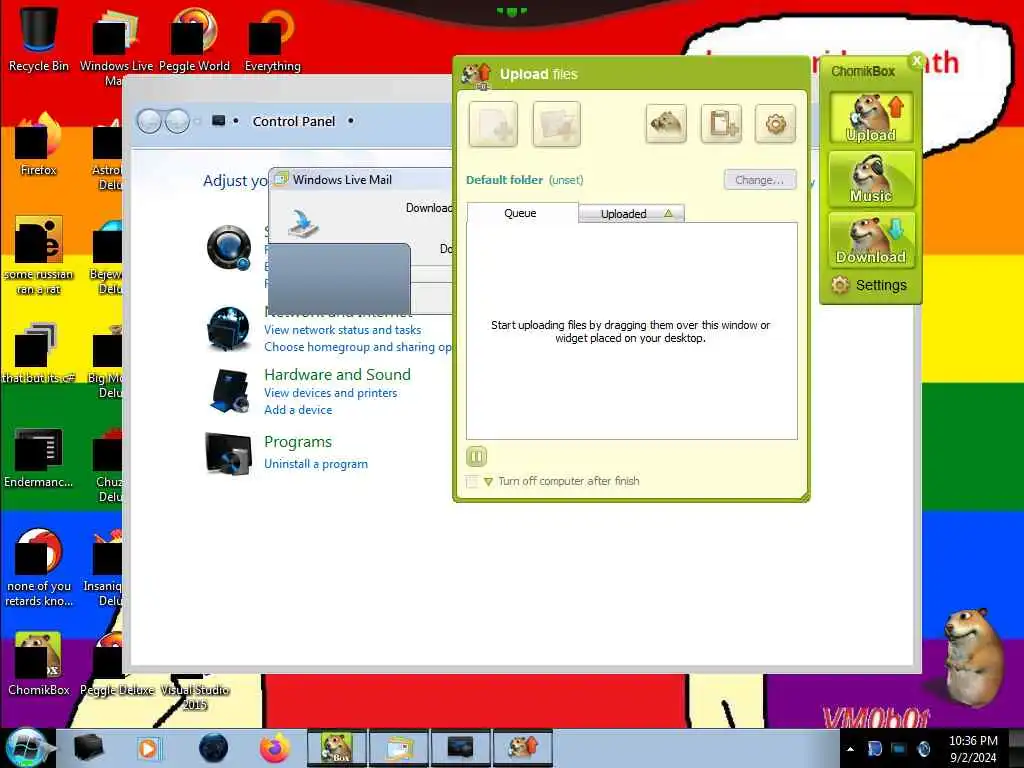Open the Programs category heading
The image size is (1024, 768).
tap(298, 441)
